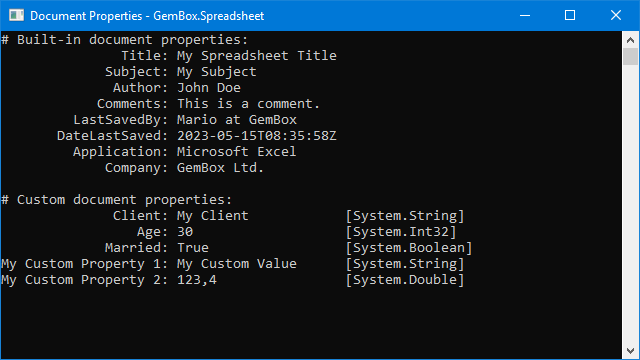Click '[System.Double]' type label
The height and width of the screenshot is (360, 640).
tap(405, 280)
